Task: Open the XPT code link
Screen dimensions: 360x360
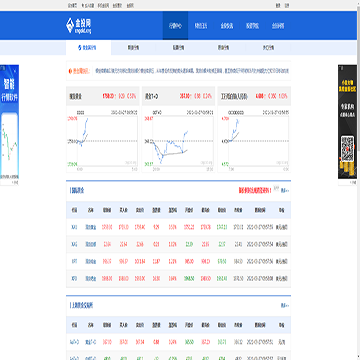Action: pos(74,261)
